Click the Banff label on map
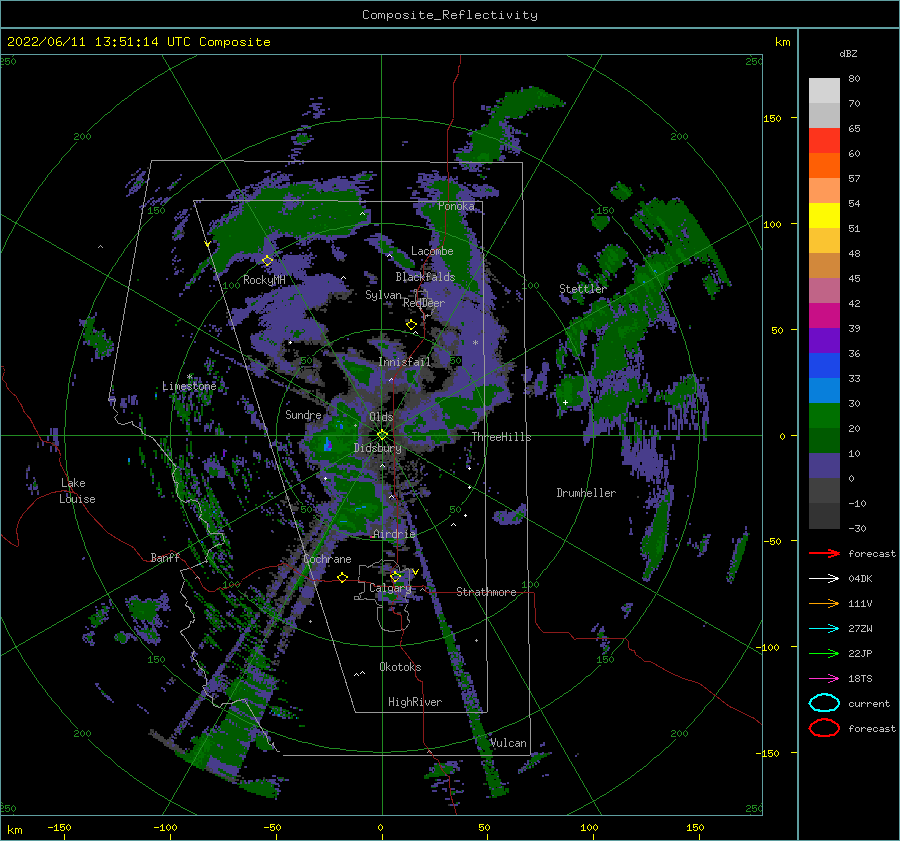 (x=165, y=557)
